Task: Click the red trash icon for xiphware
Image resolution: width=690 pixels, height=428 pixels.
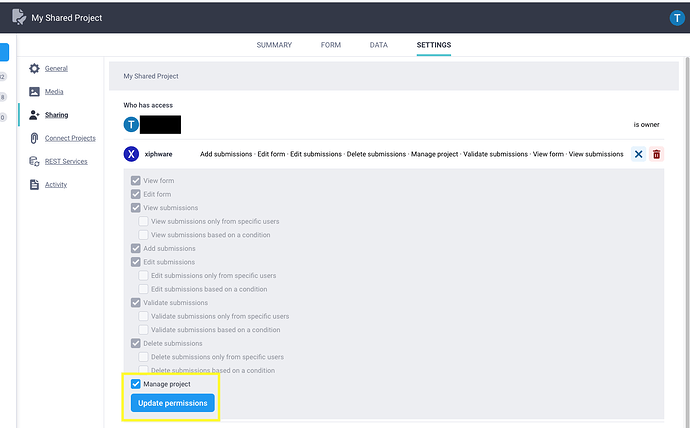Action: [657, 154]
